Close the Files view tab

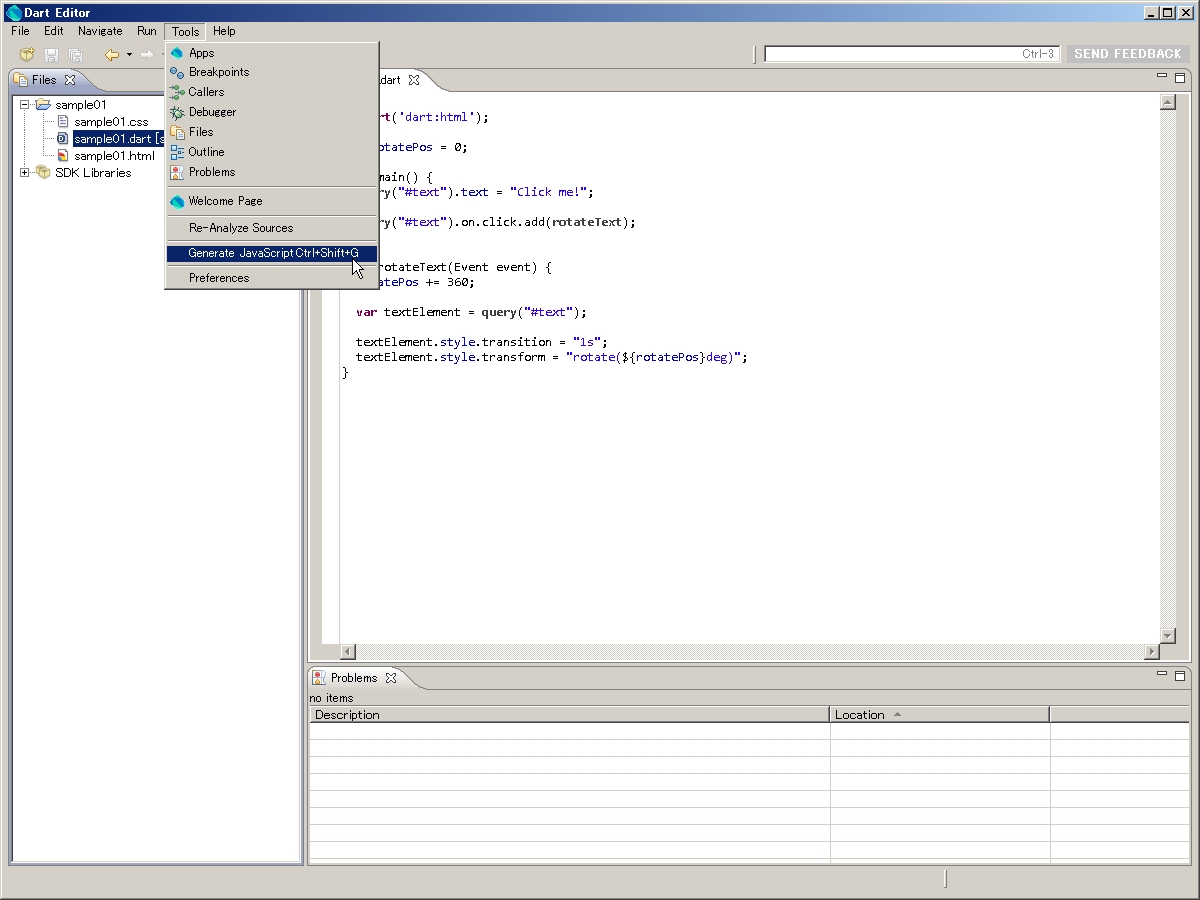click(x=70, y=80)
